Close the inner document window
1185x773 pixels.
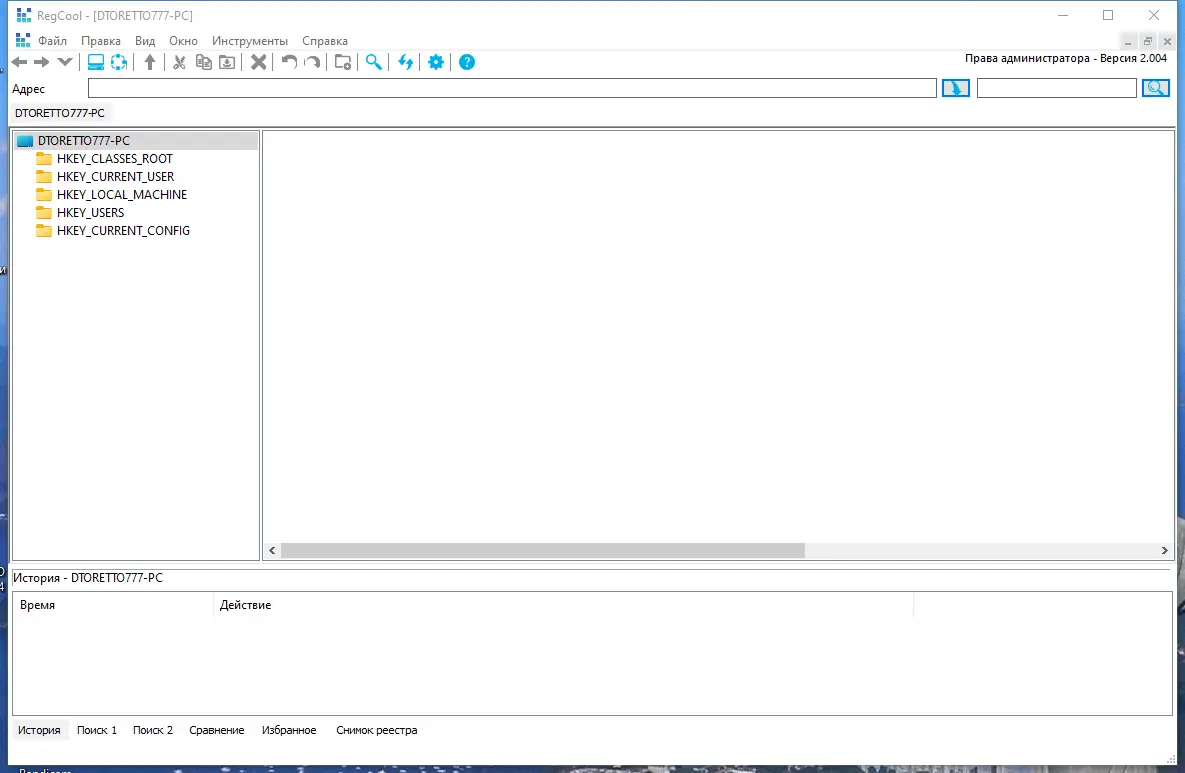(1167, 42)
